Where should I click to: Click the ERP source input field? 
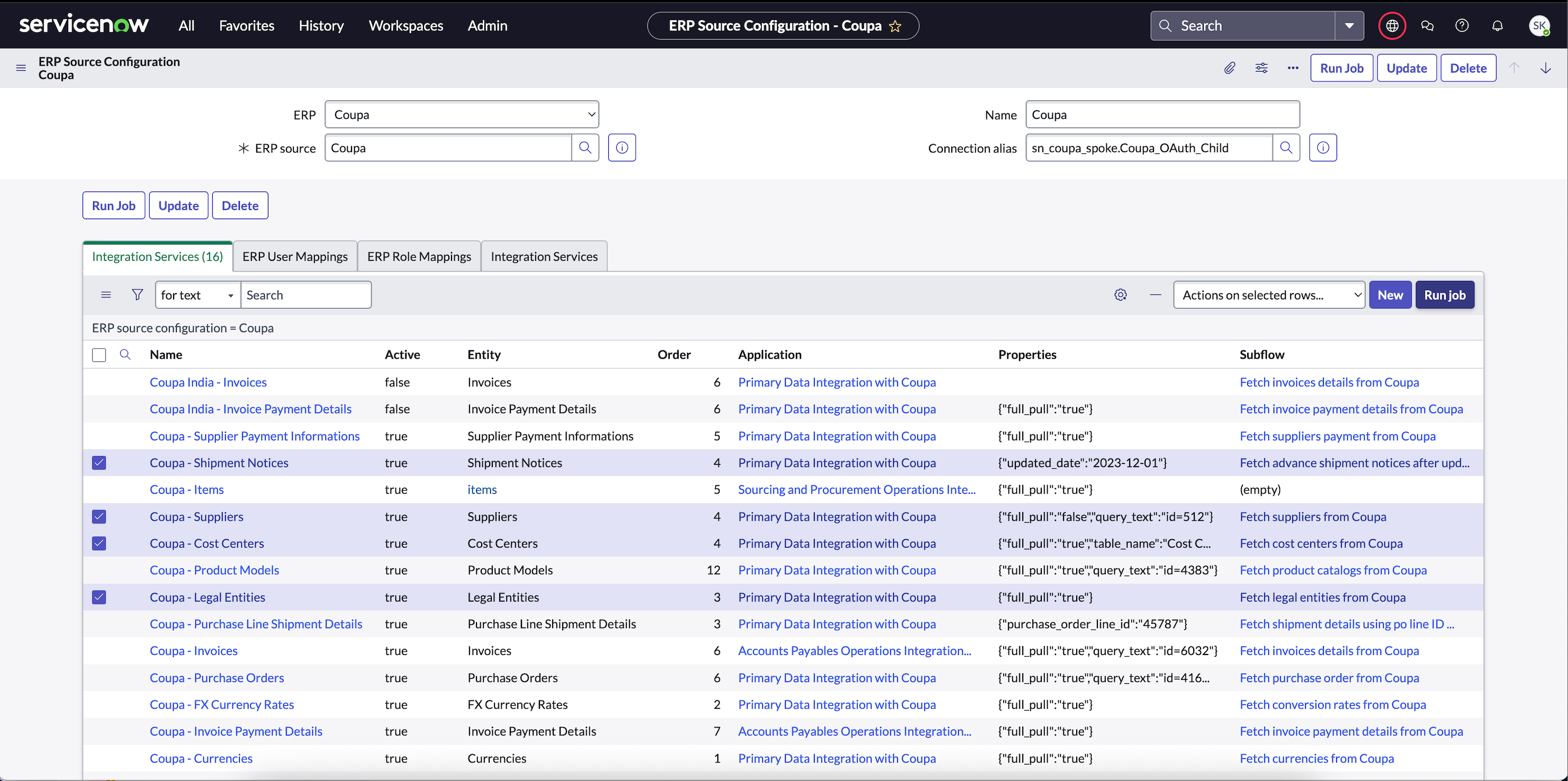click(x=448, y=148)
